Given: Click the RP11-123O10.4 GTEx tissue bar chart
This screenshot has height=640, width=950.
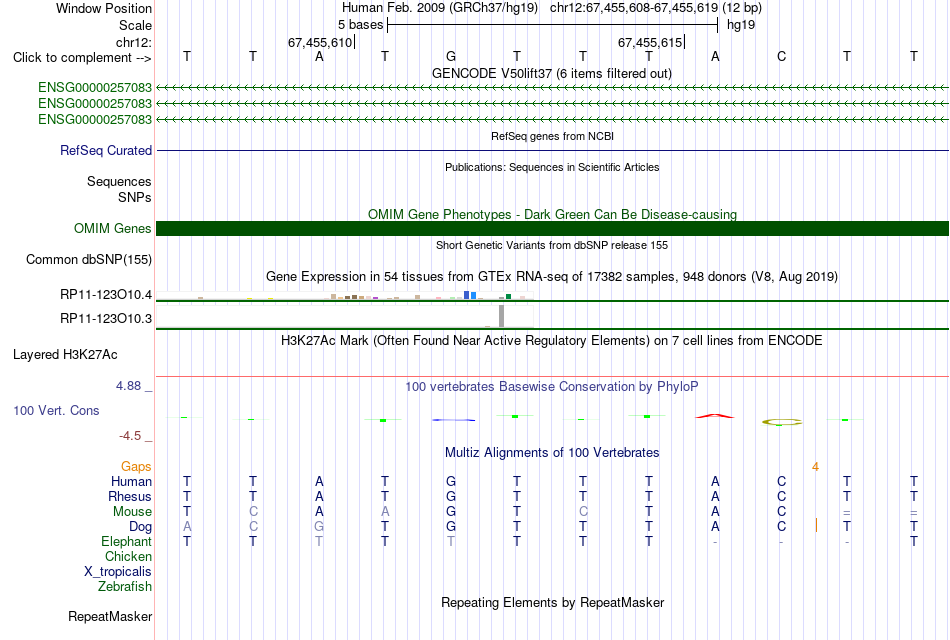Looking at the screenshot, I should (x=345, y=295).
